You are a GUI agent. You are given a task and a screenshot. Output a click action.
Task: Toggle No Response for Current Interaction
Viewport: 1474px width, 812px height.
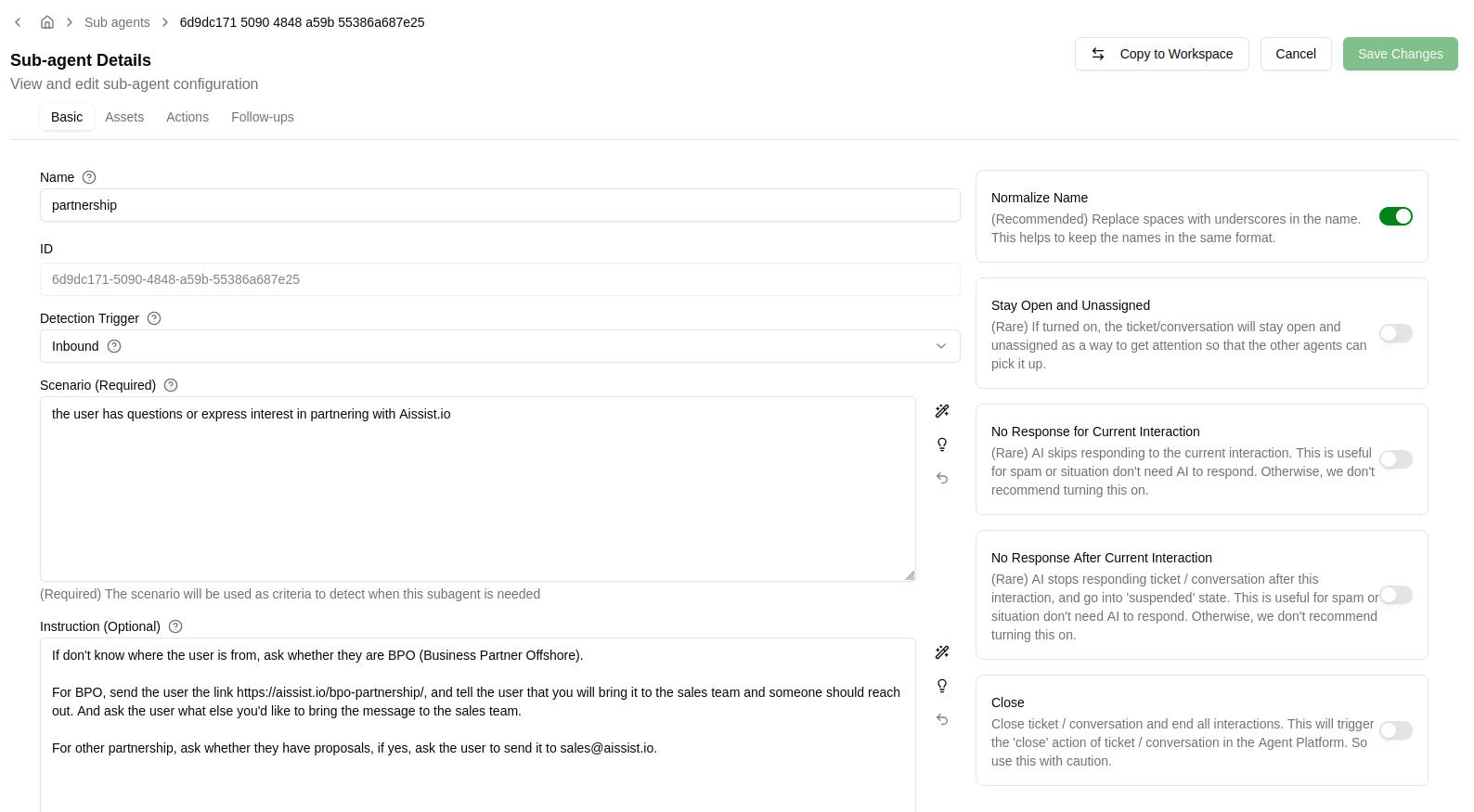coord(1395,459)
